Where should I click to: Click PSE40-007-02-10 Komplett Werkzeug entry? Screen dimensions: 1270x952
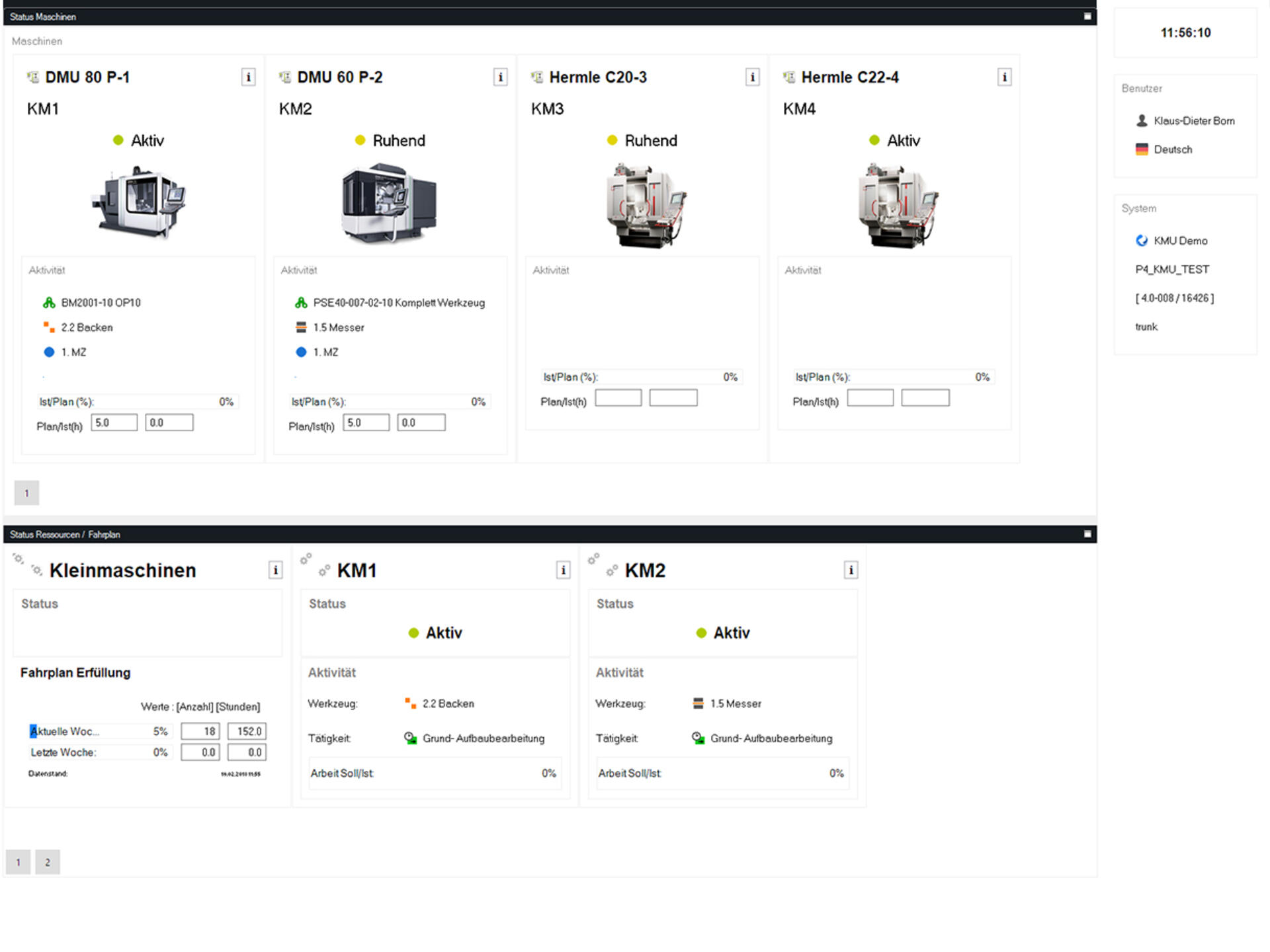(x=398, y=303)
